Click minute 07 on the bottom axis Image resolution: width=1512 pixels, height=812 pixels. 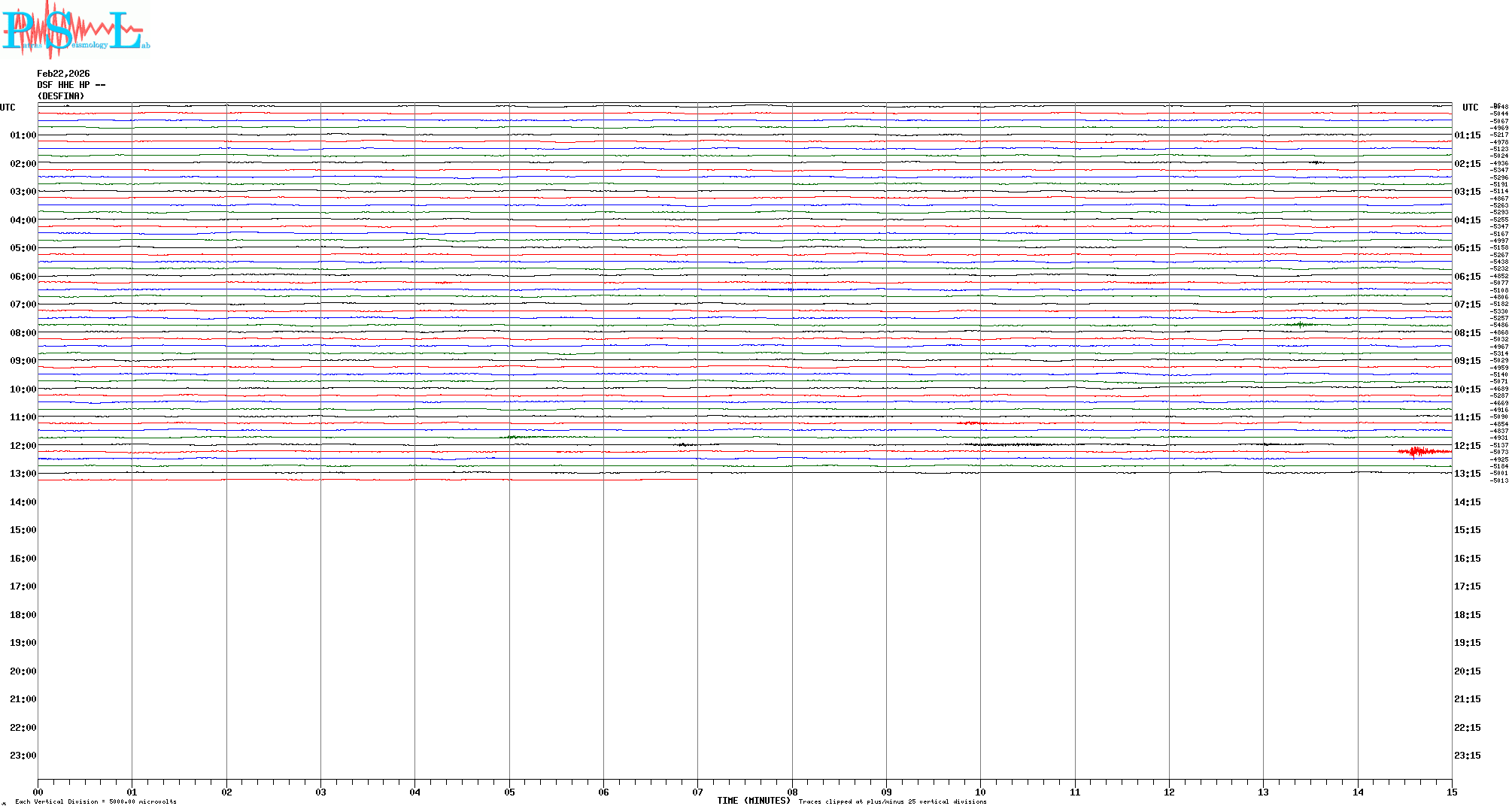(698, 792)
